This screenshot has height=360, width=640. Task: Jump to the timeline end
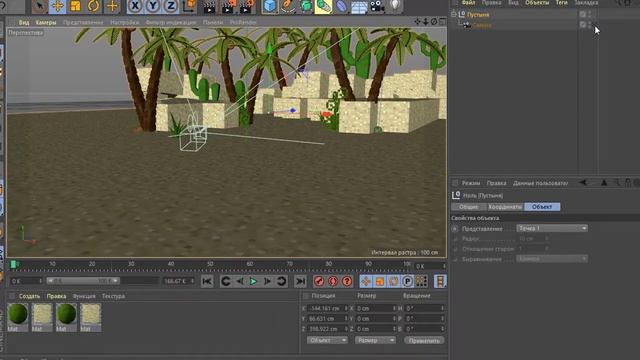(x=300, y=281)
